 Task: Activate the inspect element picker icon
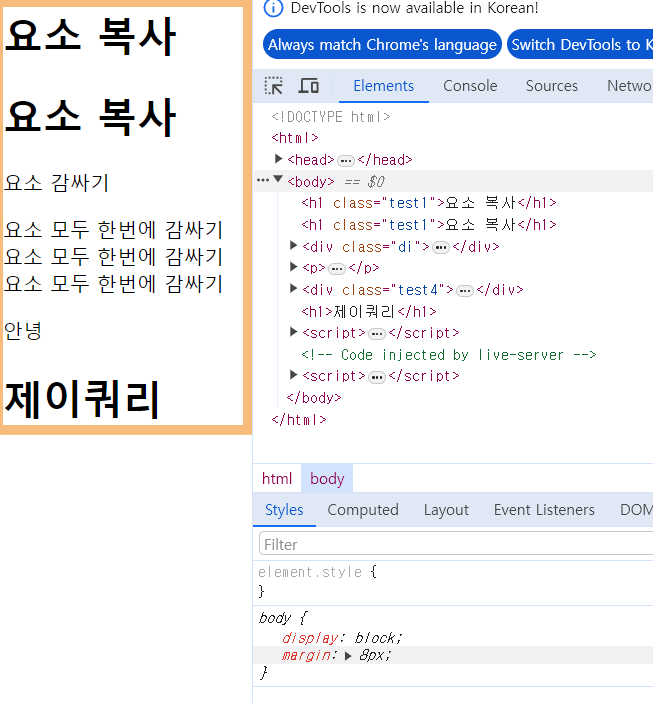(274, 86)
